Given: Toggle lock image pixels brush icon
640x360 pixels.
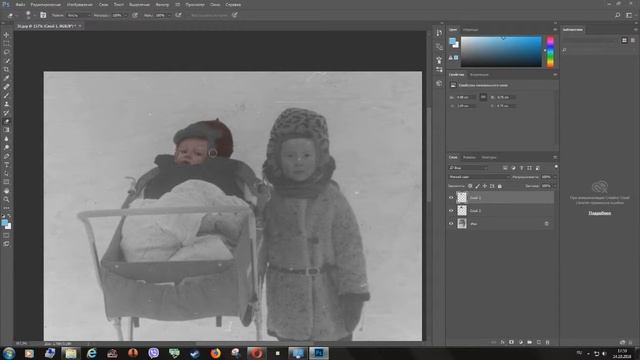Looking at the screenshot, I should click(477, 186).
